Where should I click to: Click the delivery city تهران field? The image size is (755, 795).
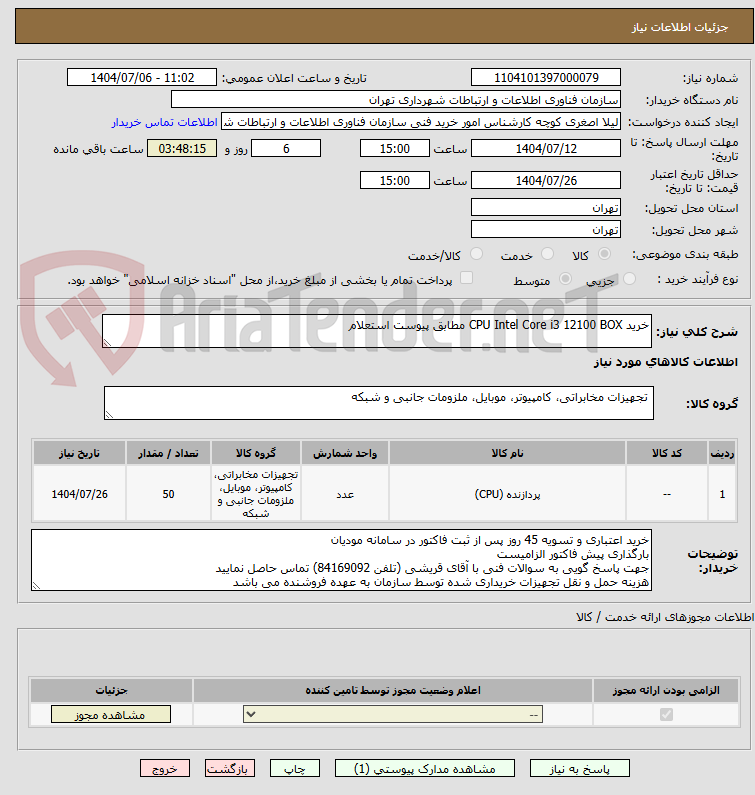pyautogui.click(x=546, y=230)
